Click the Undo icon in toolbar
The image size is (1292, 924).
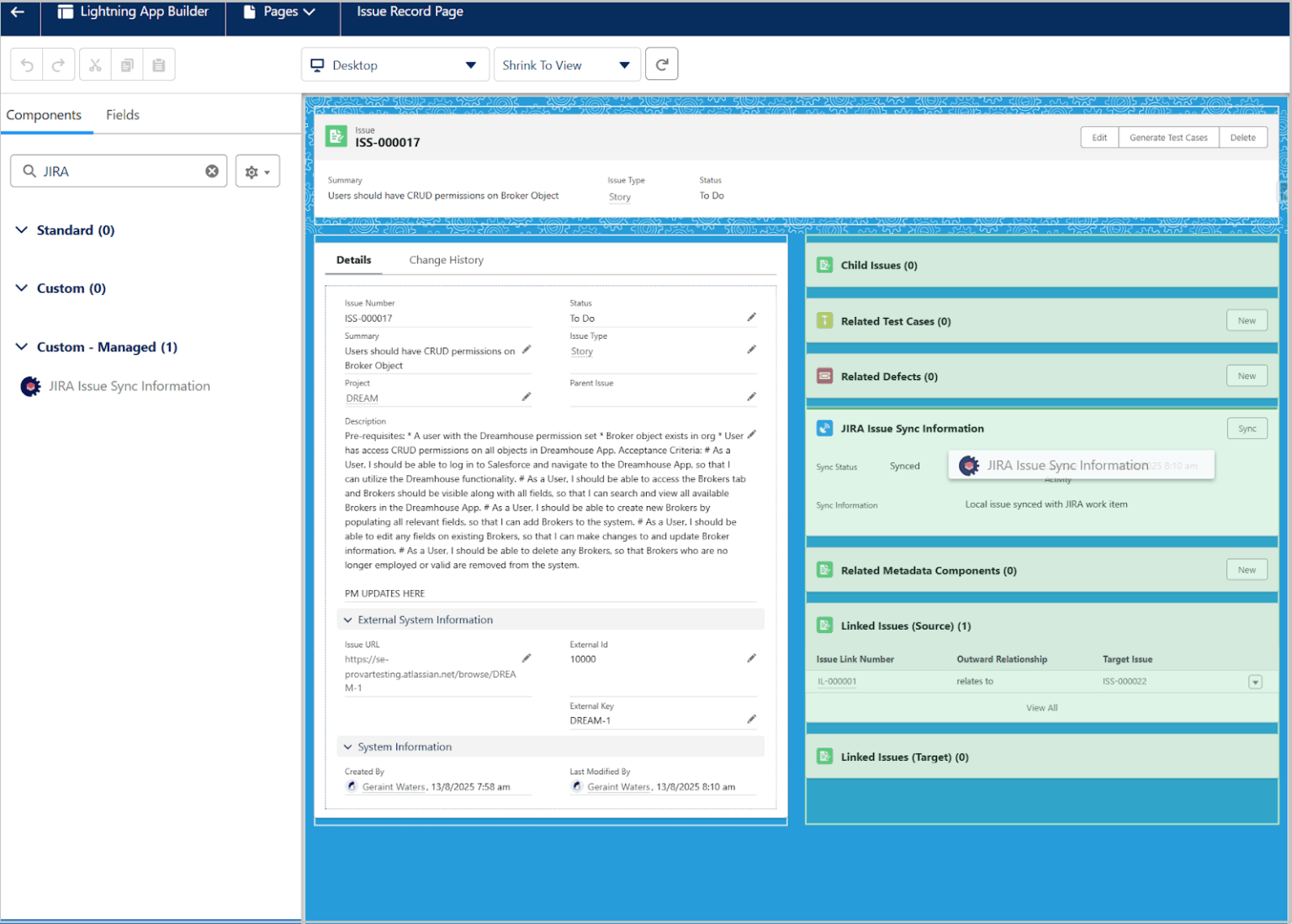(x=27, y=65)
